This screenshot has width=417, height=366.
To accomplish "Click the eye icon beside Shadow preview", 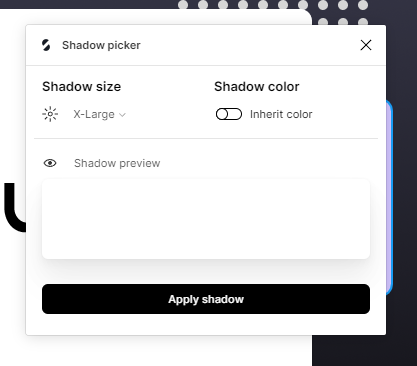I will pos(50,163).
